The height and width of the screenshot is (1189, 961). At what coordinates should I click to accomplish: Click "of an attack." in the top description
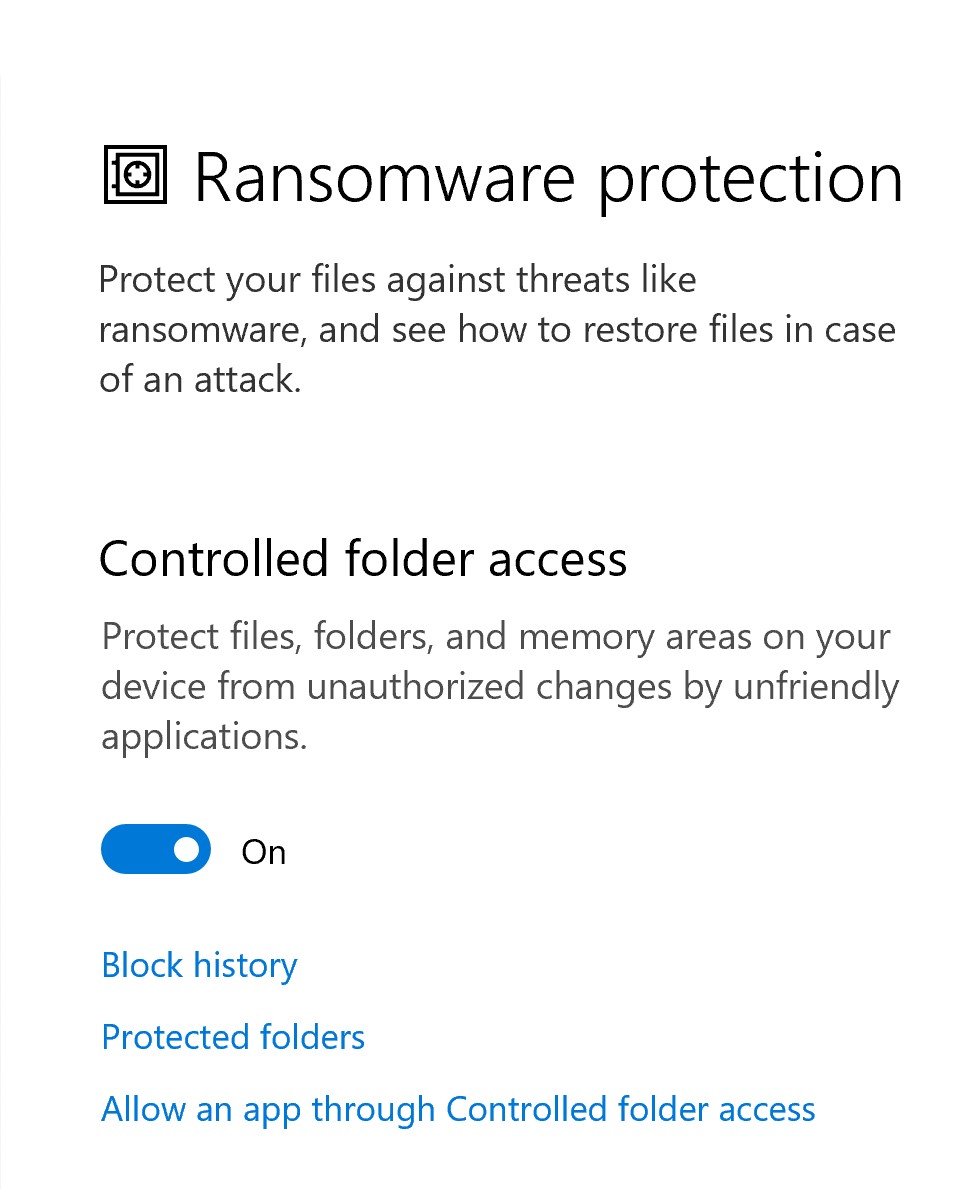[199, 380]
